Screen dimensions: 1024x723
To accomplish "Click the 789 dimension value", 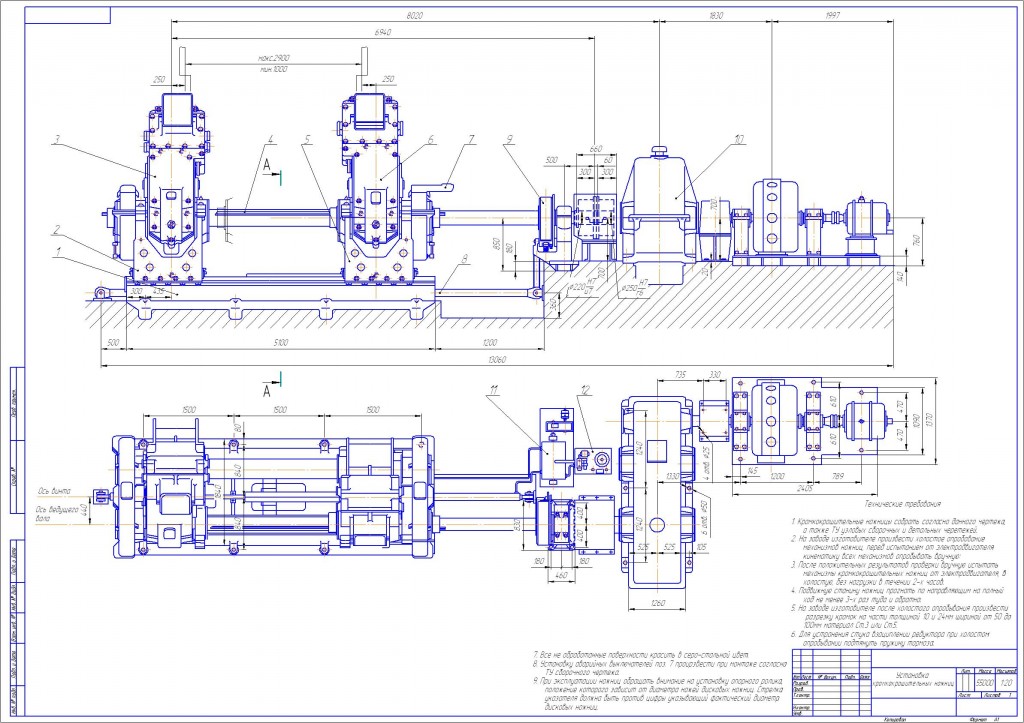I will pos(836,476).
